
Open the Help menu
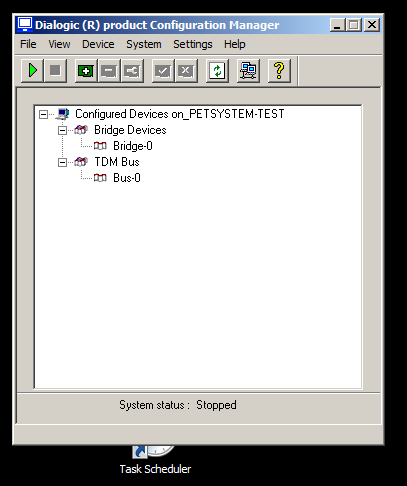click(235, 44)
